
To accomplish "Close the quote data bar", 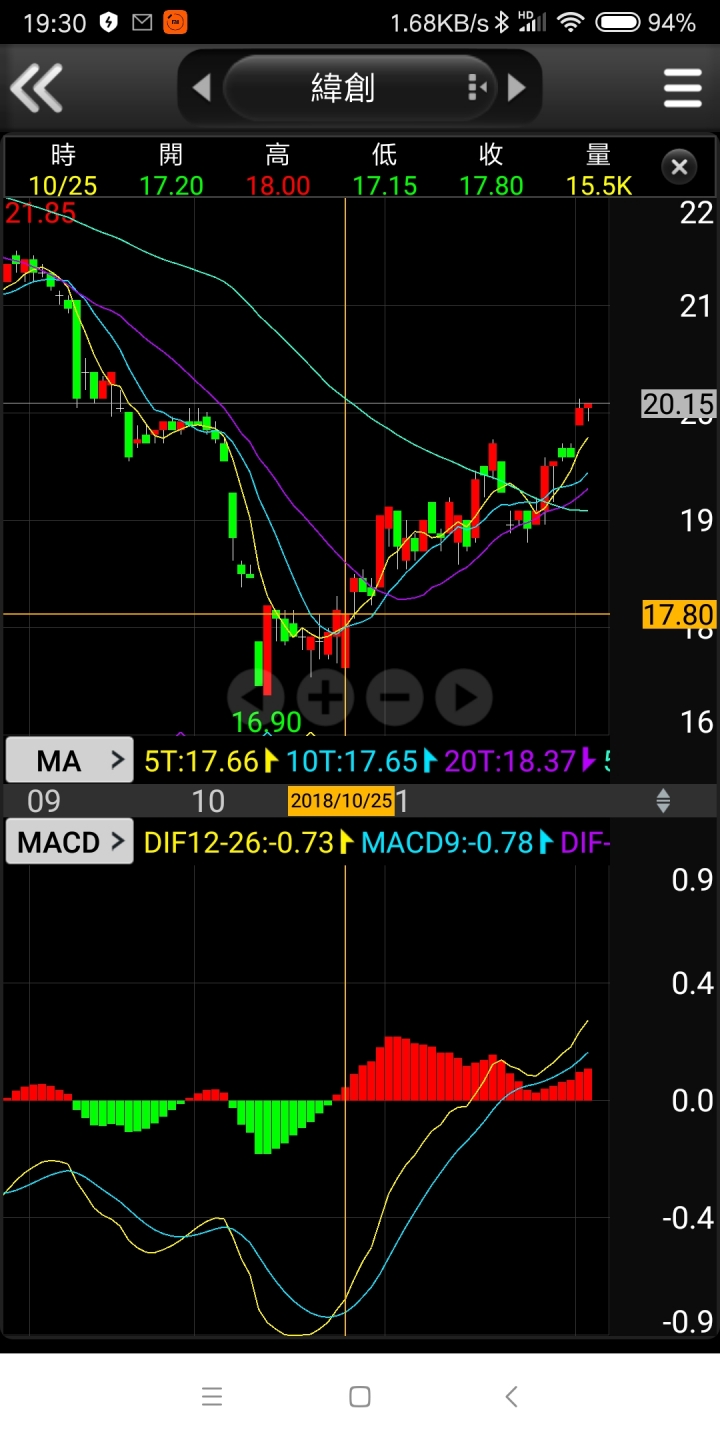I will pyautogui.click(x=679, y=167).
